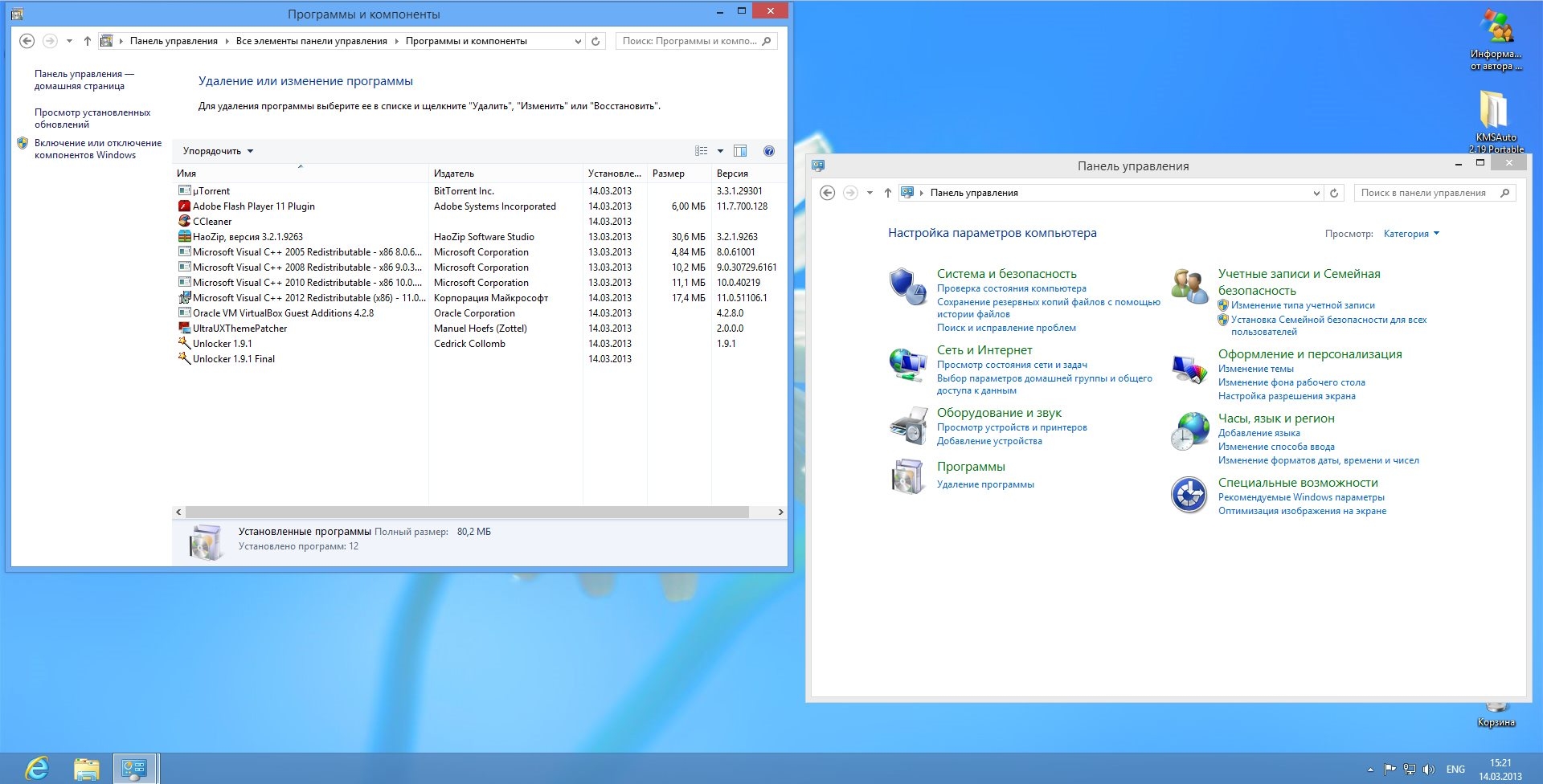Expand the breadcrumb arrow after Панель управления in the Программы и компоненты address bar
The image size is (1543, 784).
(x=227, y=41)
